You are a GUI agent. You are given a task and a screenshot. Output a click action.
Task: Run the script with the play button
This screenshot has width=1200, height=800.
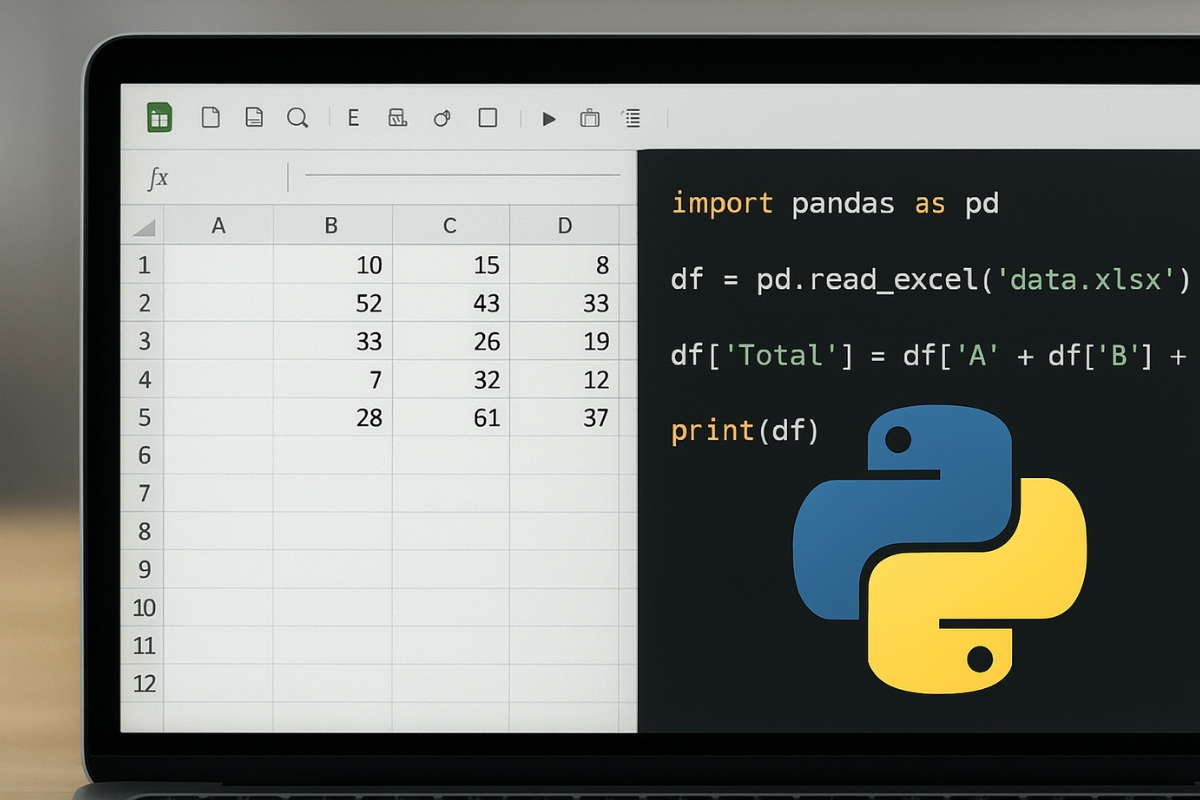click(x=548, y=117)
